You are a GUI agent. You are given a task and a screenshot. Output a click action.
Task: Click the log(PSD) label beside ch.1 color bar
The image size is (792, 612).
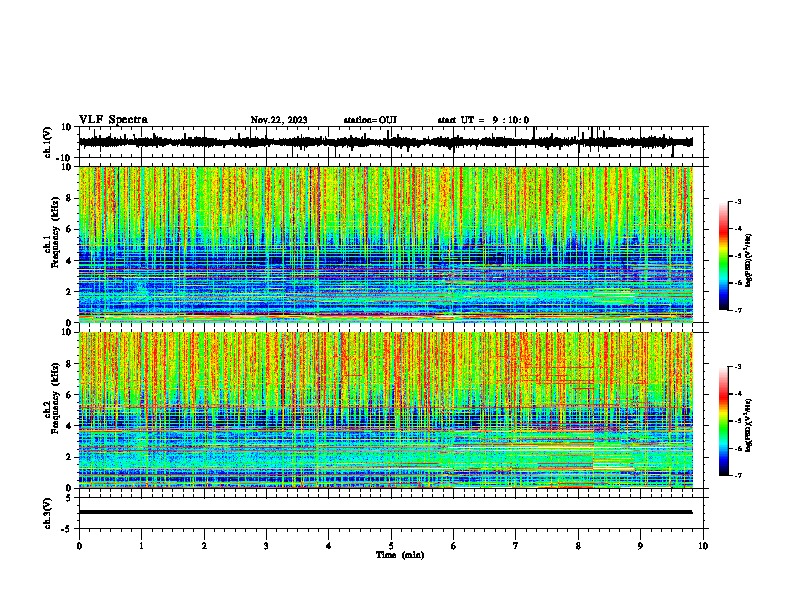click(749, 260)
